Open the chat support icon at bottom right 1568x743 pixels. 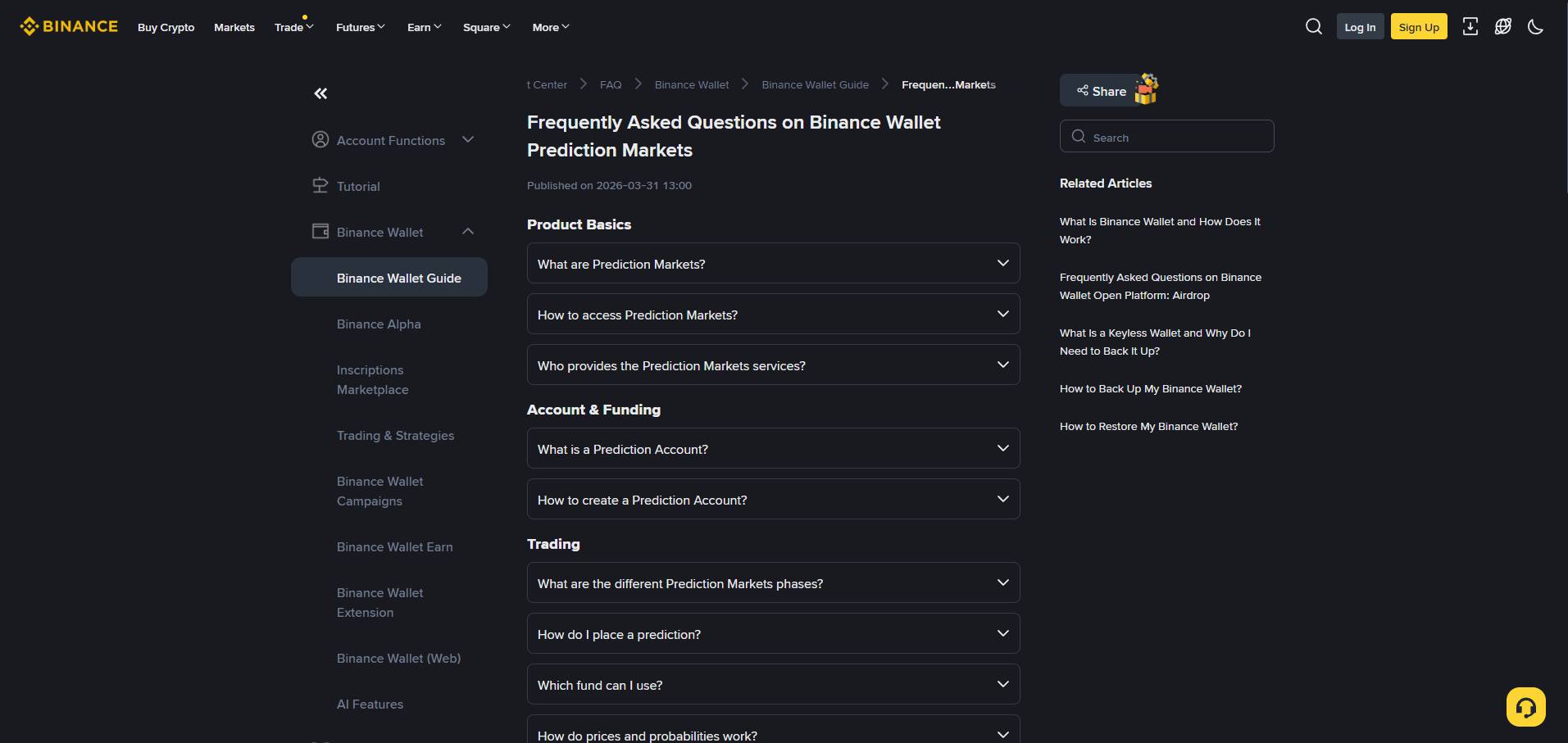1525,705
